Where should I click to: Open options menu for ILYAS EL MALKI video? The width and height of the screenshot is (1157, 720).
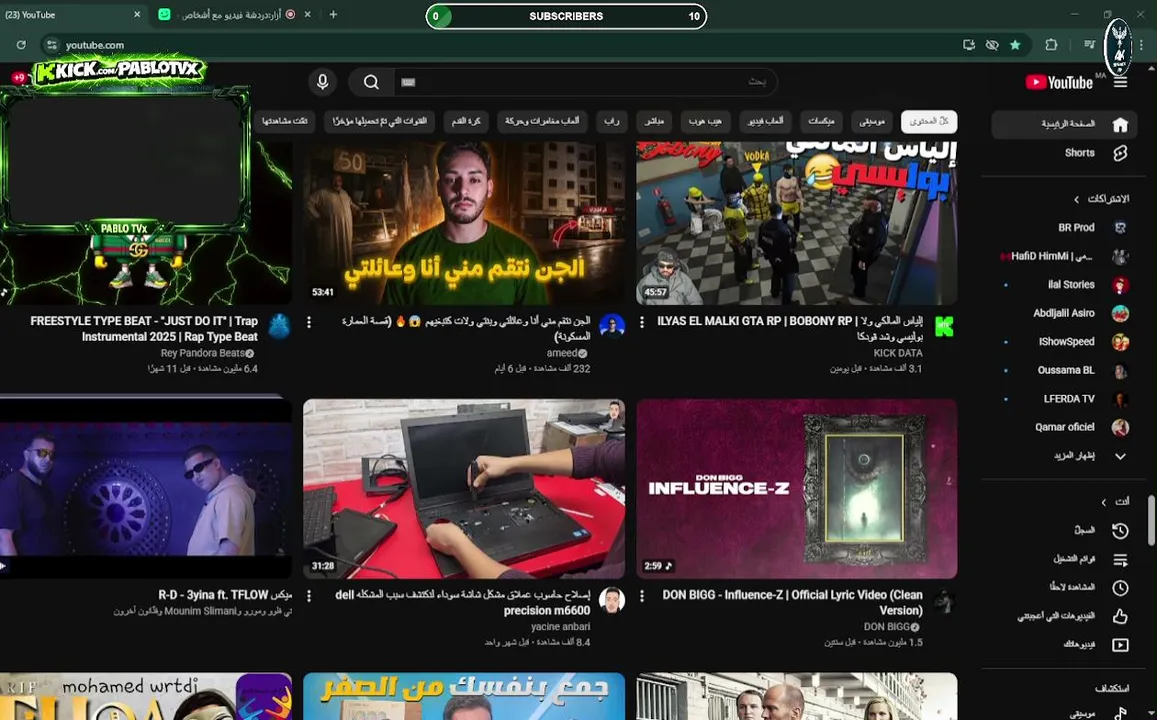[641, 322]
